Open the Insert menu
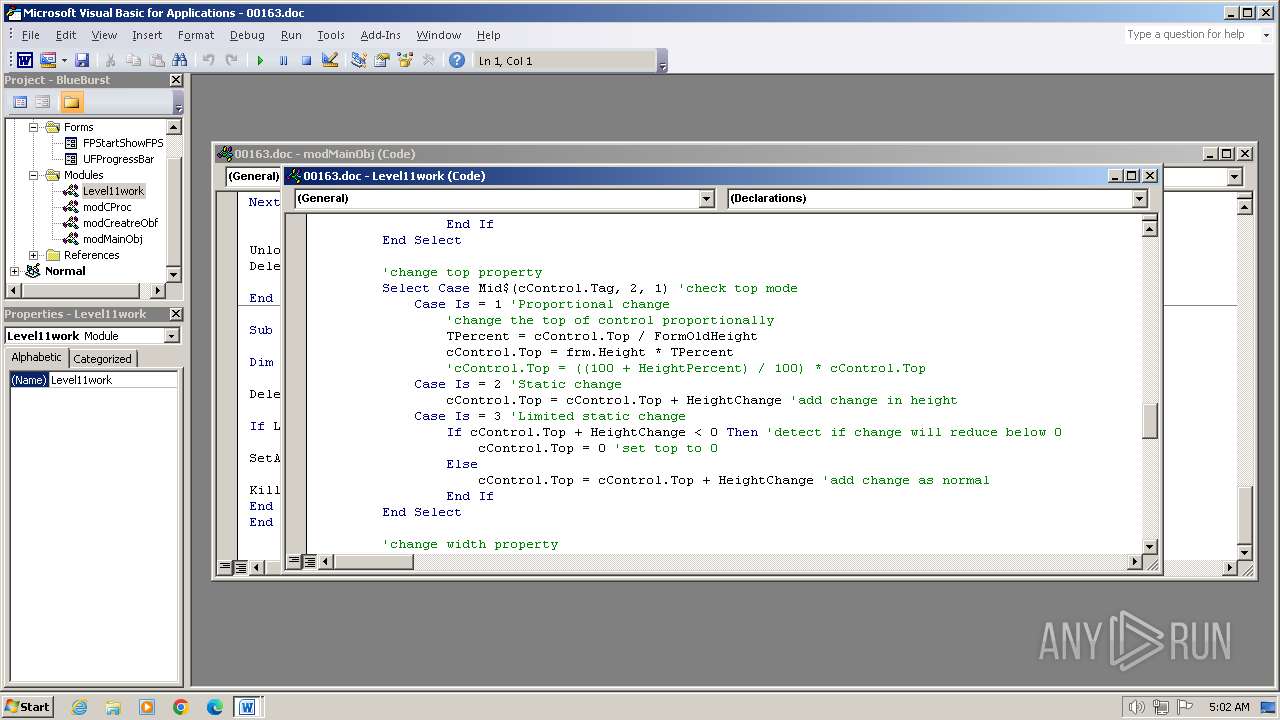Screen dimensions: 1280x720 click(x=147, y=35)
